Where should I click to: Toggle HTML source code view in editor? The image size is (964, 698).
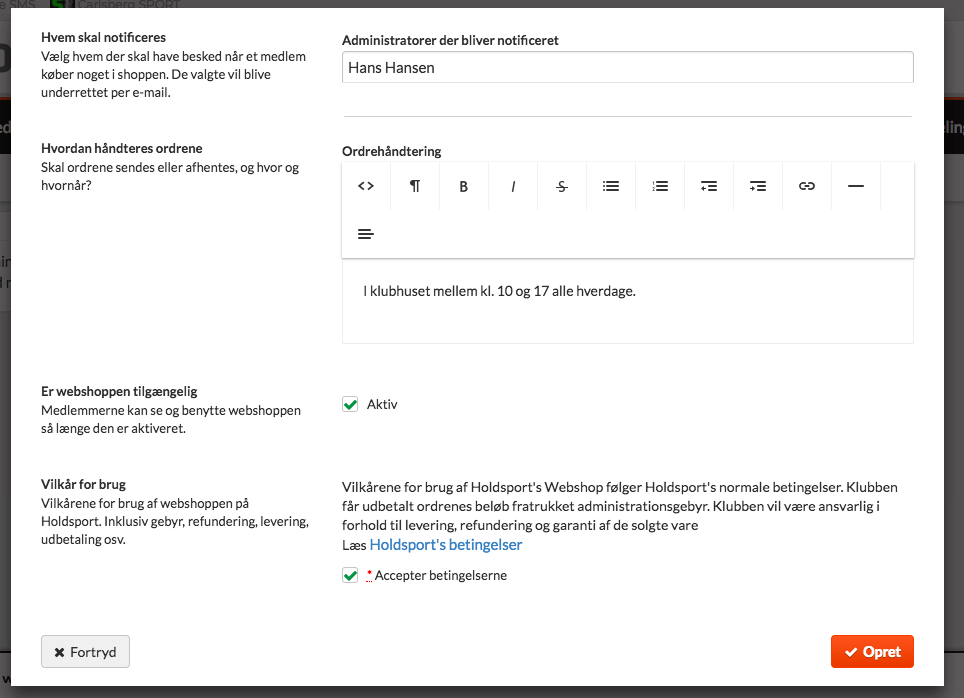click(x=366, y=186)
